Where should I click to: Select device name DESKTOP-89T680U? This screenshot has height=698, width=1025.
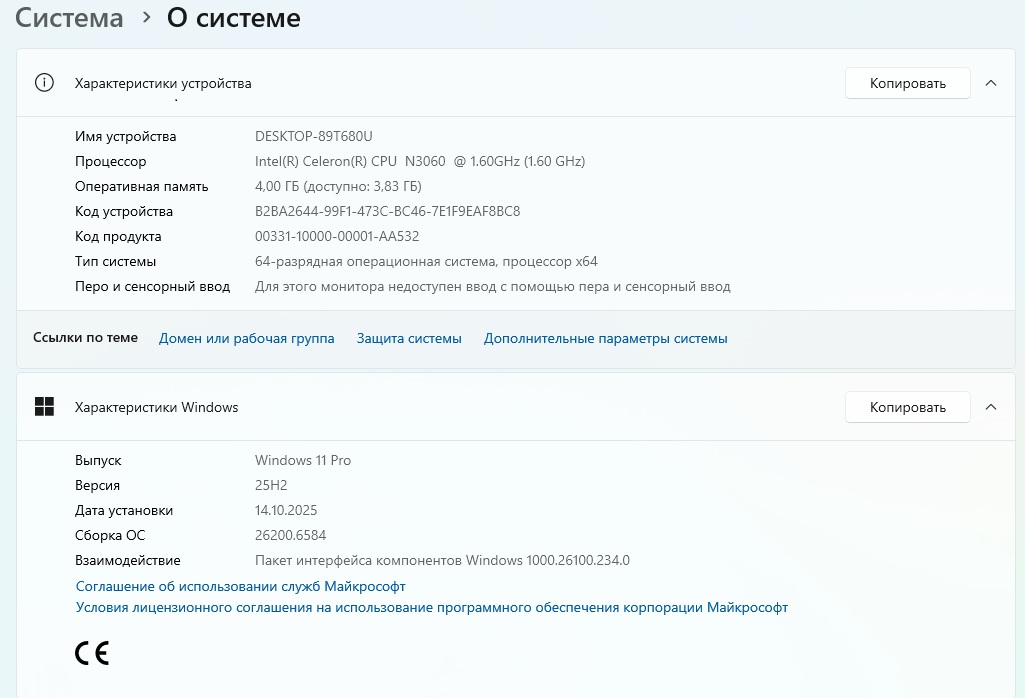point(314,136)
